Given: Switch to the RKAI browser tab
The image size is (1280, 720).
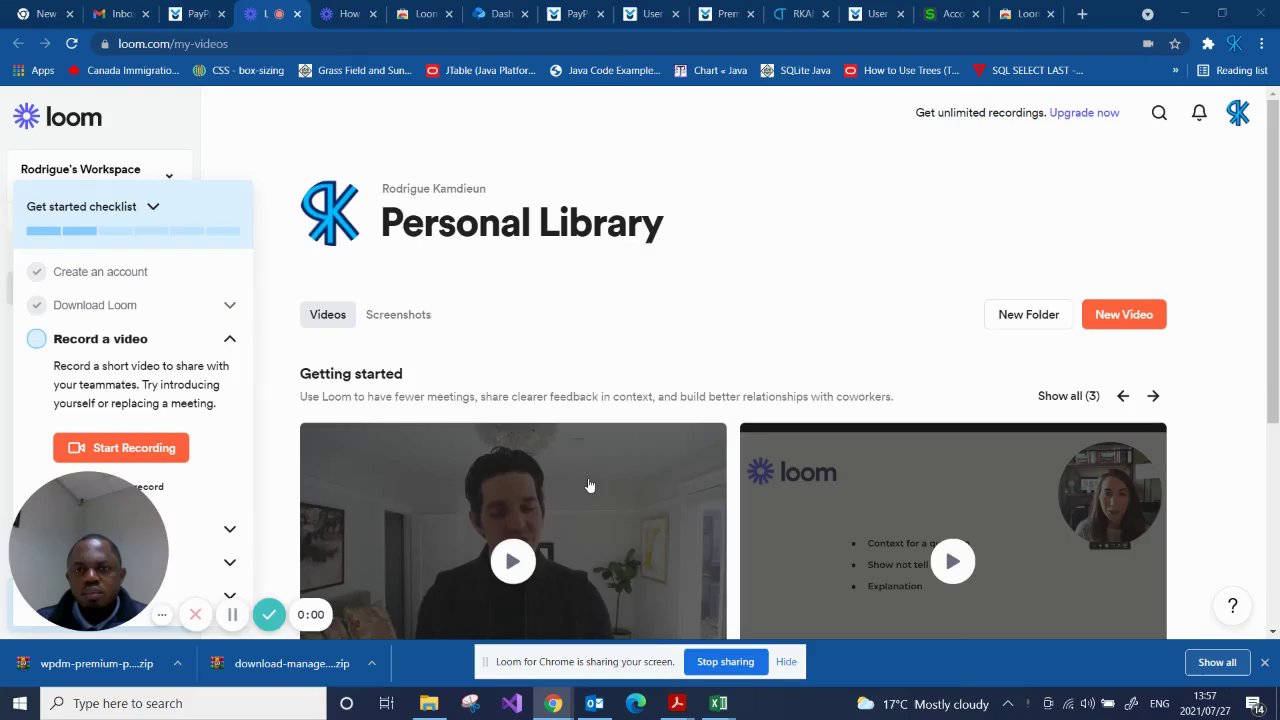Looking at the screenshot, I should point(800,14).
